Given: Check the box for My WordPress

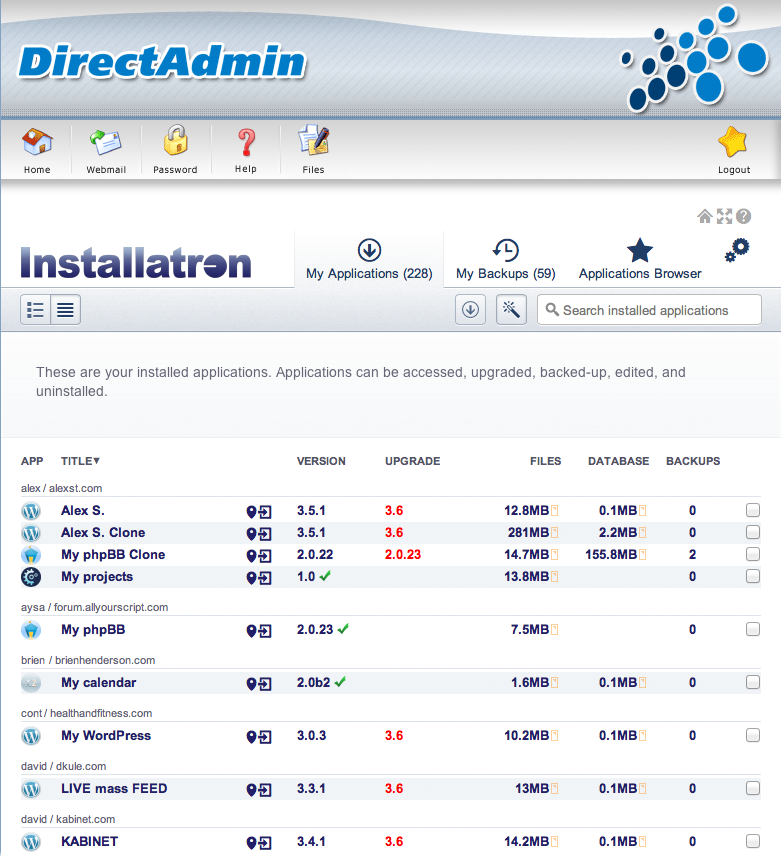Looking at the screenshot, I should pos(753,735).
